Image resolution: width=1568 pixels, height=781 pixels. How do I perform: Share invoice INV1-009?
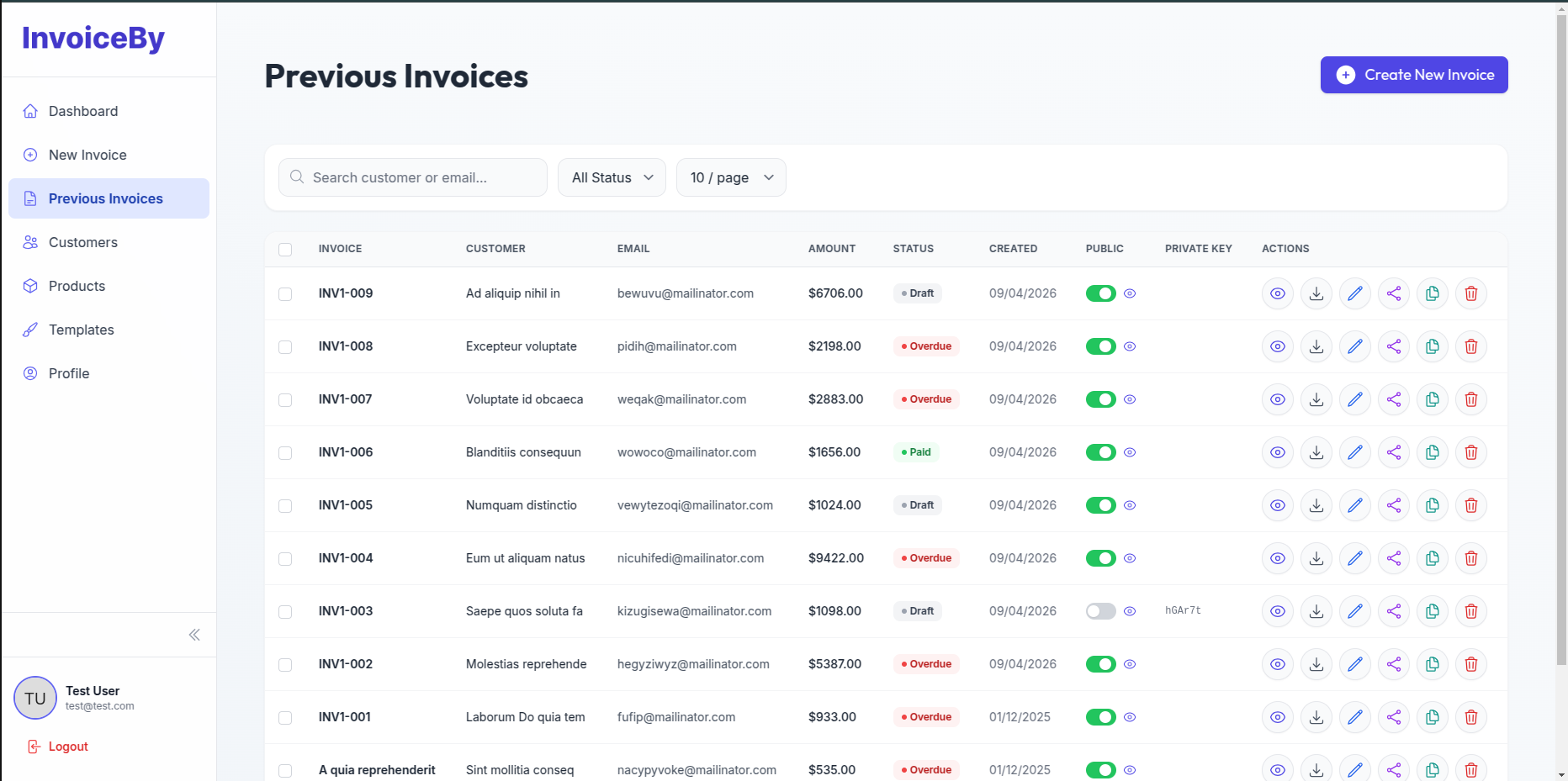[x=1394, y=293]
